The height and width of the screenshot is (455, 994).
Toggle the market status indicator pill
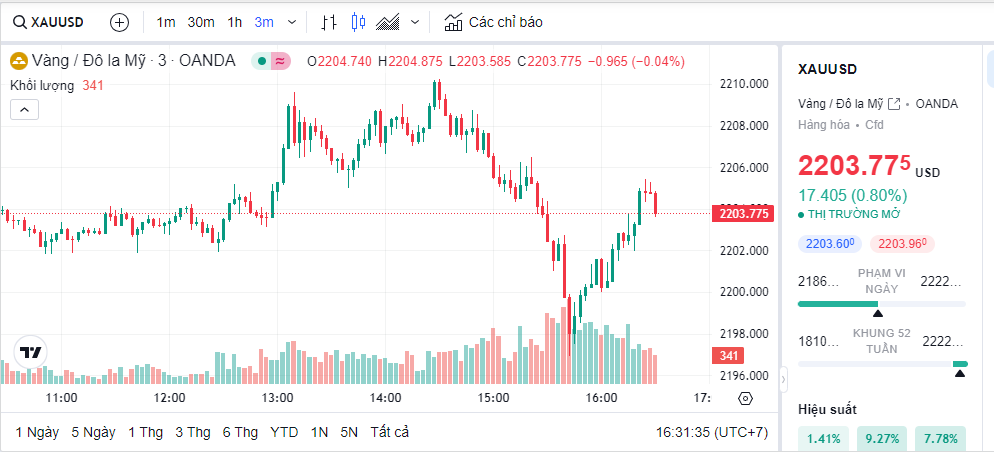click(x=271, y=61)
